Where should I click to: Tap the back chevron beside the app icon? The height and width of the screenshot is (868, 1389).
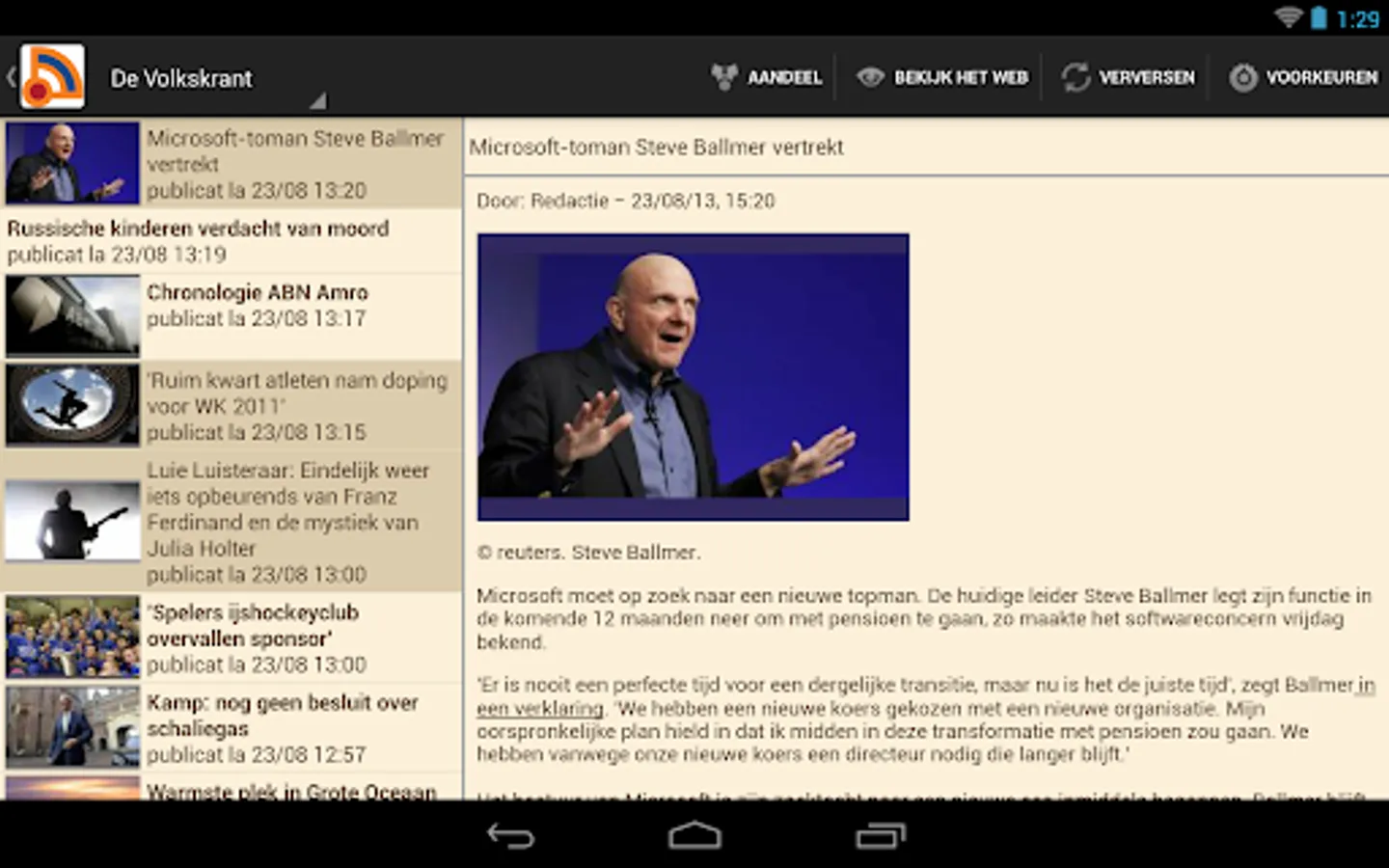point(11,77)
